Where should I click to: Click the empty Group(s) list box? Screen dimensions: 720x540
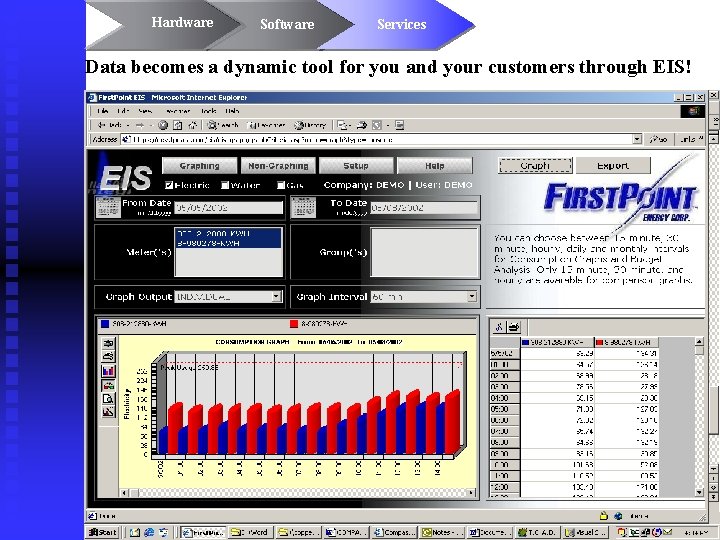[424, 252]
